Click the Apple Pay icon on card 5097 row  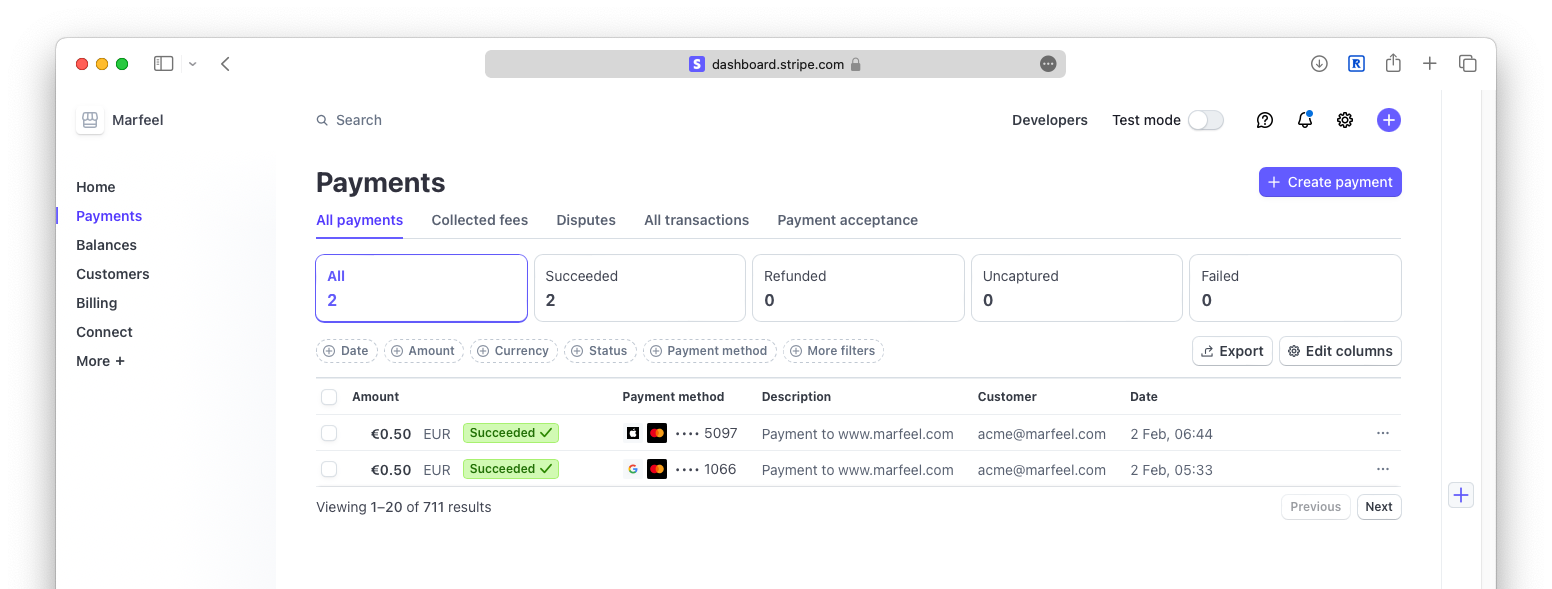[x=632, y=433]
